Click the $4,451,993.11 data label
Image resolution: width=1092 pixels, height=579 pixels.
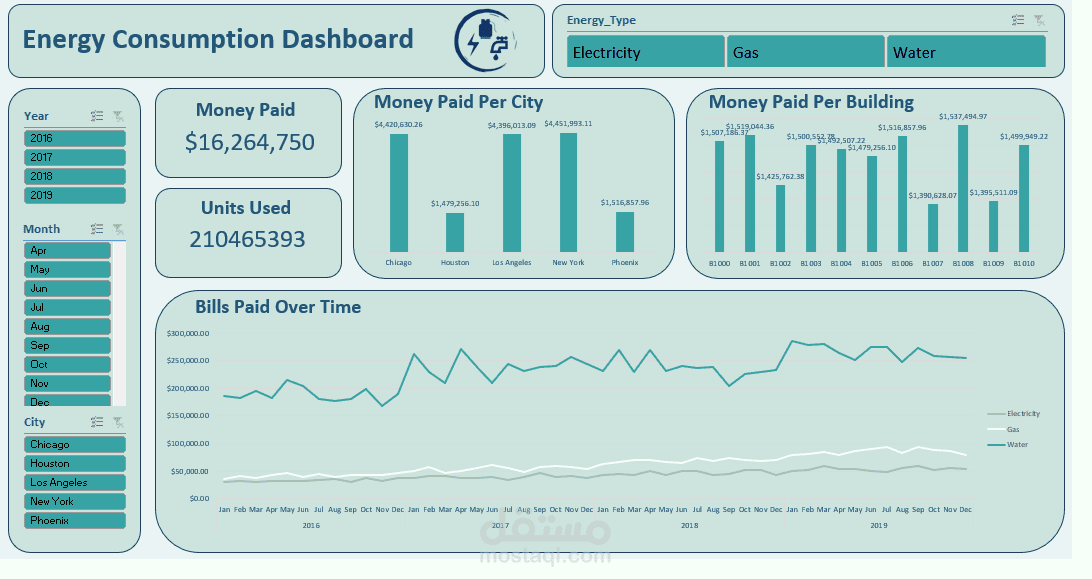click(568, 123)
